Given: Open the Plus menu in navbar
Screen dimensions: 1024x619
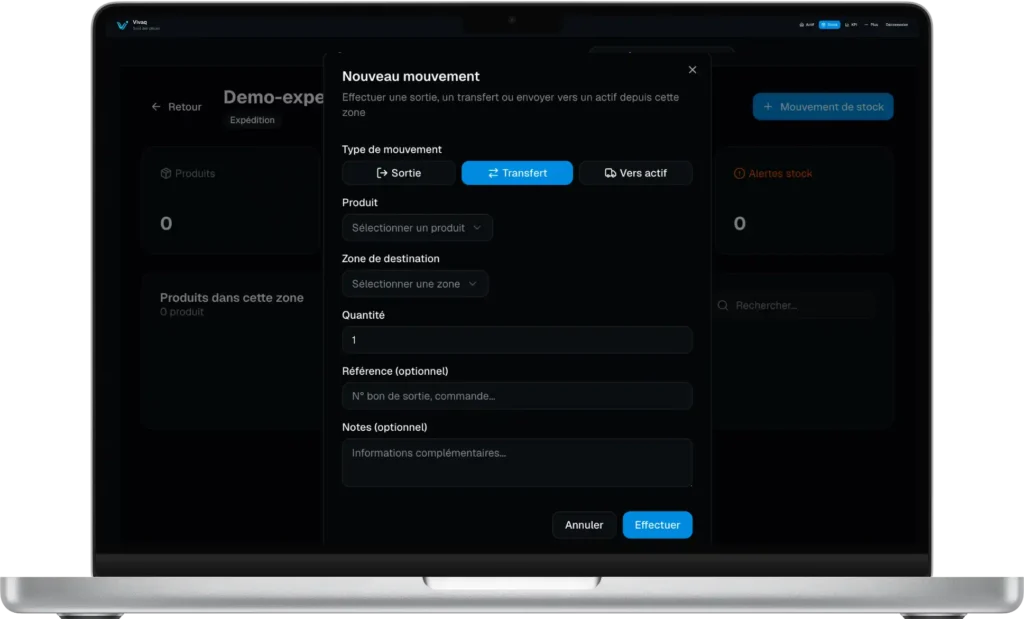Looking at the screenshot, I should pyautogui.click(x=871, y=25).
